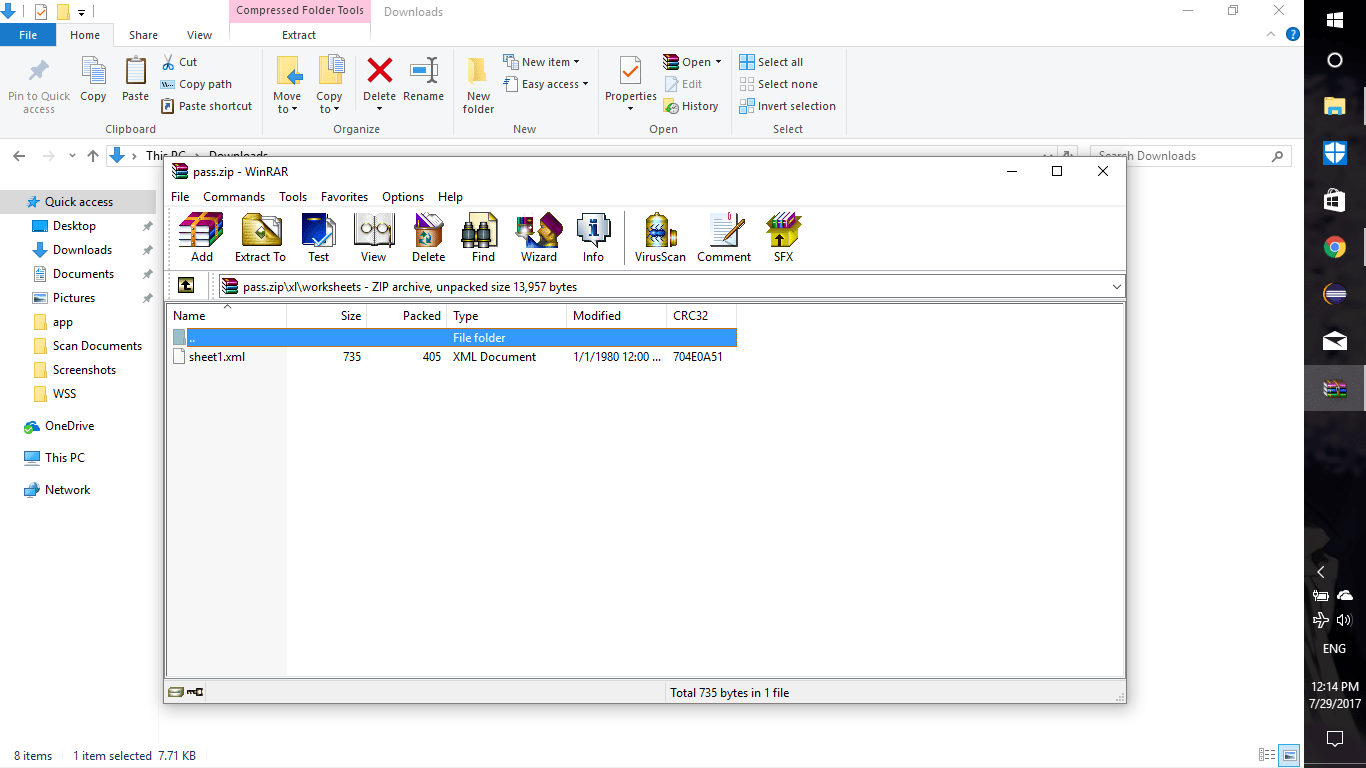Click the up-one-level folder icon in WinRAR
1366x768 pixels.
pos(187,285)
